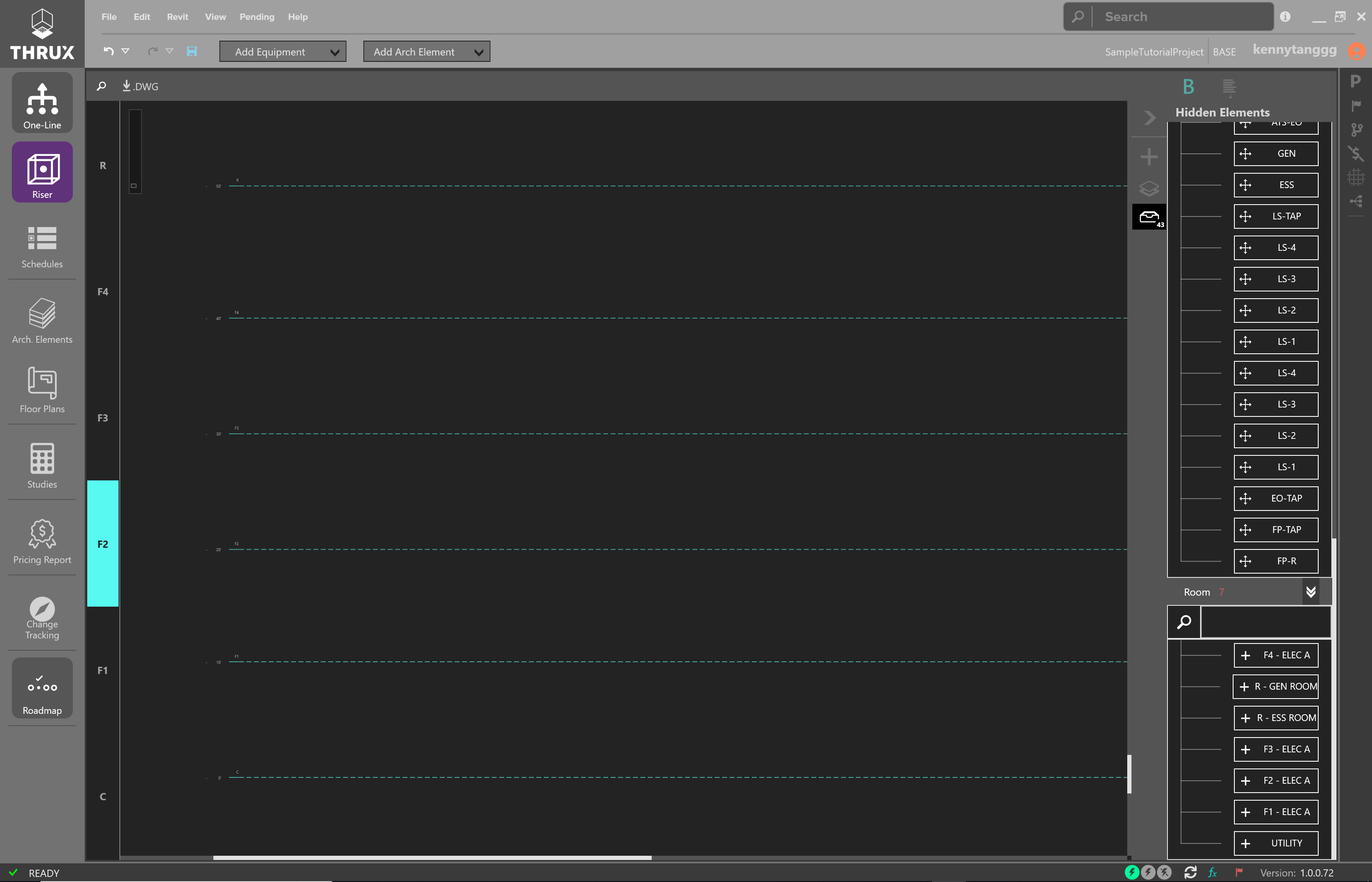Open the Pricing Report module
The image size is (1372, 882).
pyautogui.click(x=42, y=541)
